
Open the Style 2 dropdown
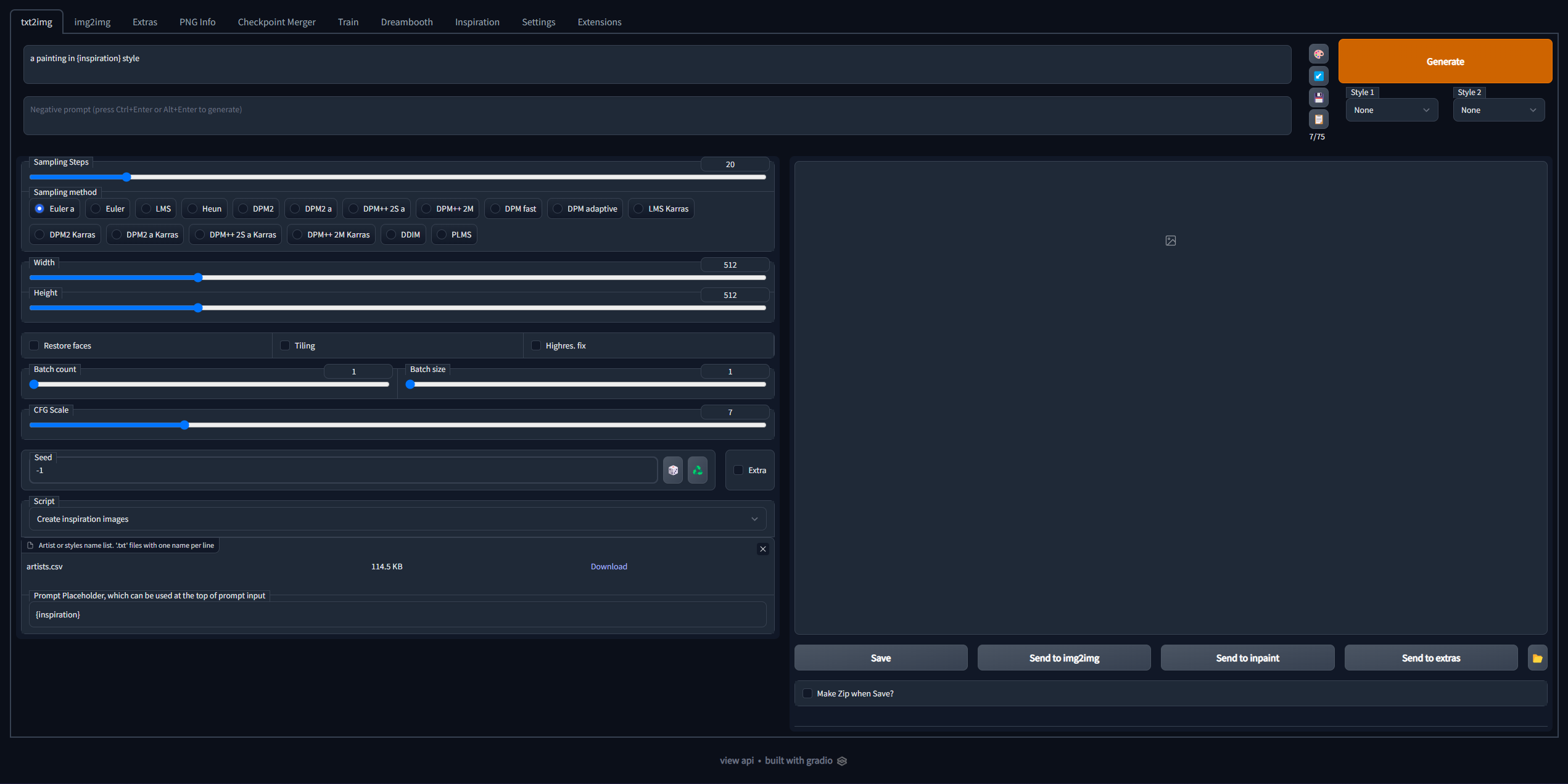click(x=1498, y=110)
